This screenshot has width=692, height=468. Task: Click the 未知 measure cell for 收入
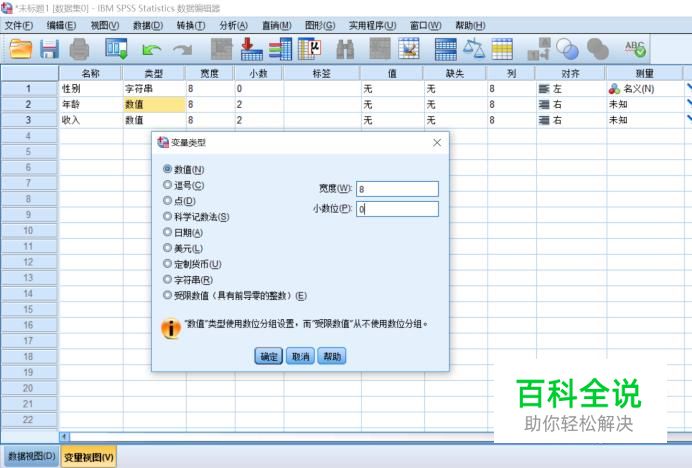(x=644, y=120)
